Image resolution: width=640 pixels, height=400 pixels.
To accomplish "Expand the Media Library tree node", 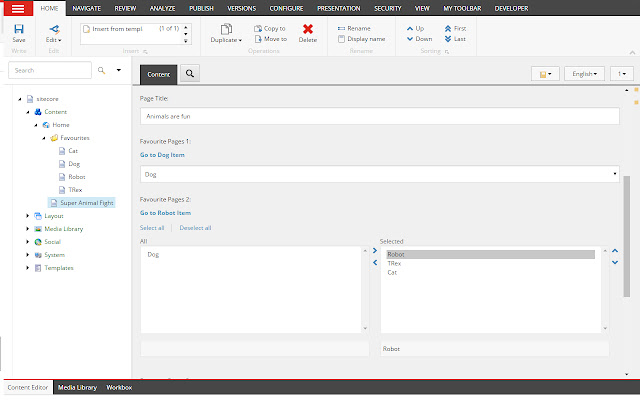I will (28, 228).
